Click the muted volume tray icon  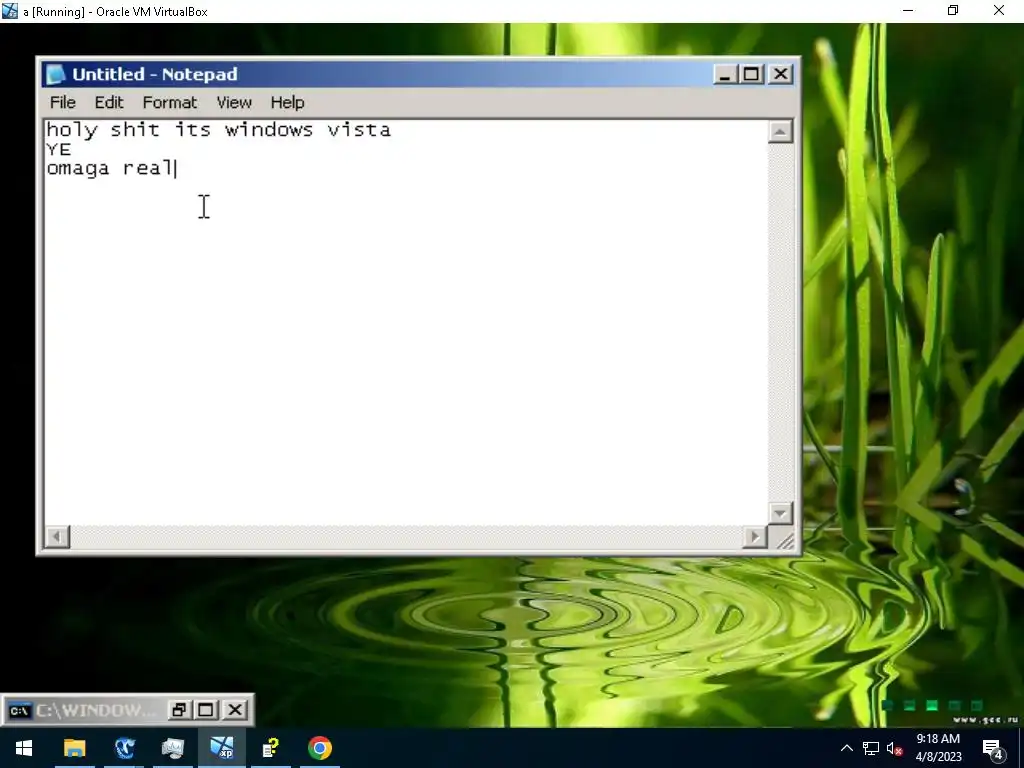click(894, 748)
